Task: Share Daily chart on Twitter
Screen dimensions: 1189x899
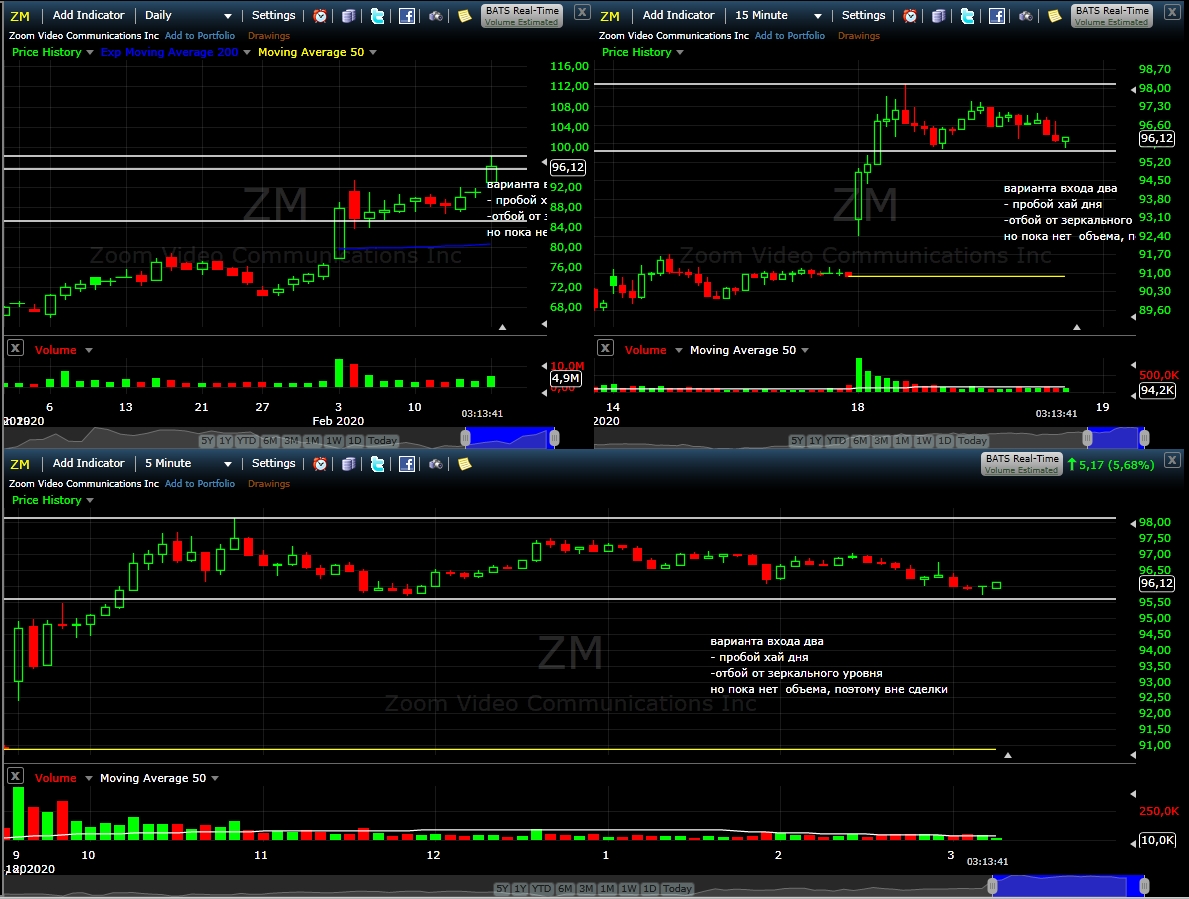Action: 377,15
